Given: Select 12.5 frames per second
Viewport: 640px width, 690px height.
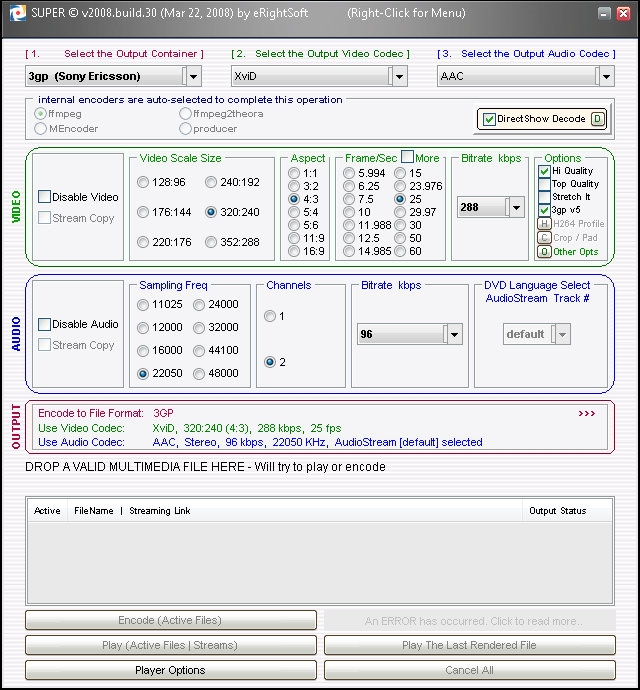Looking at the screenshot, I should (x=349, y=238).
